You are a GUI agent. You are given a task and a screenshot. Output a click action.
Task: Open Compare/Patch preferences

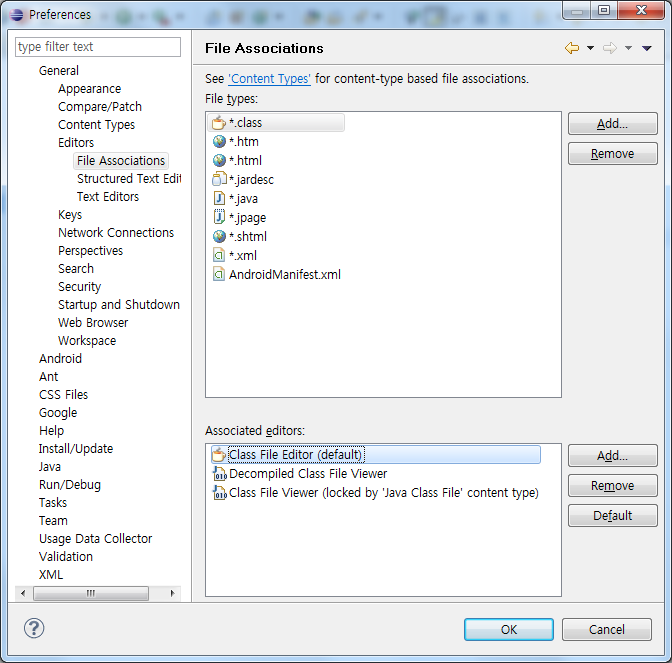tap(100, 107)
